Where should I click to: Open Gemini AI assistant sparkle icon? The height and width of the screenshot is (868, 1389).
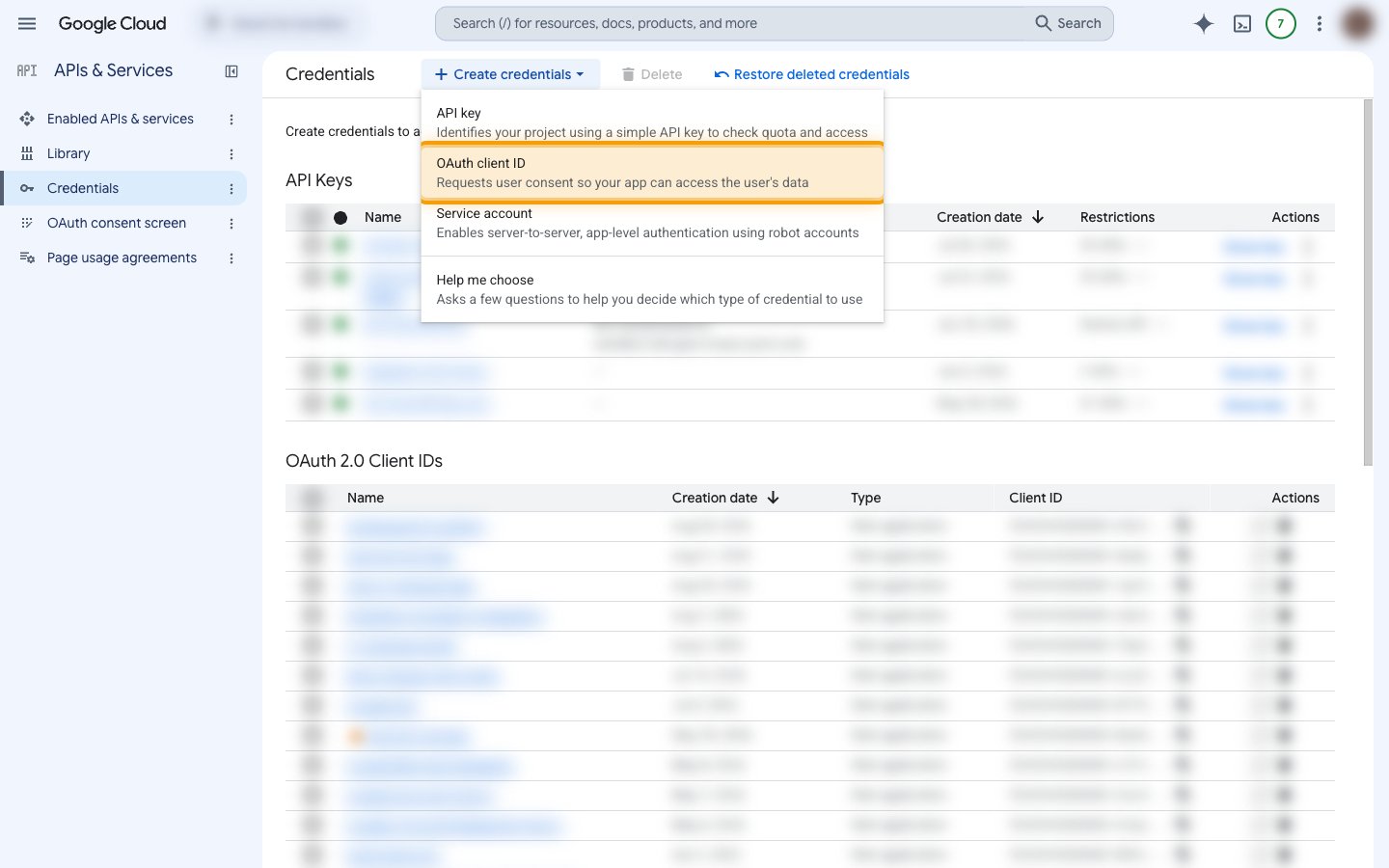pyautogui.click(x=1203, y=23)
